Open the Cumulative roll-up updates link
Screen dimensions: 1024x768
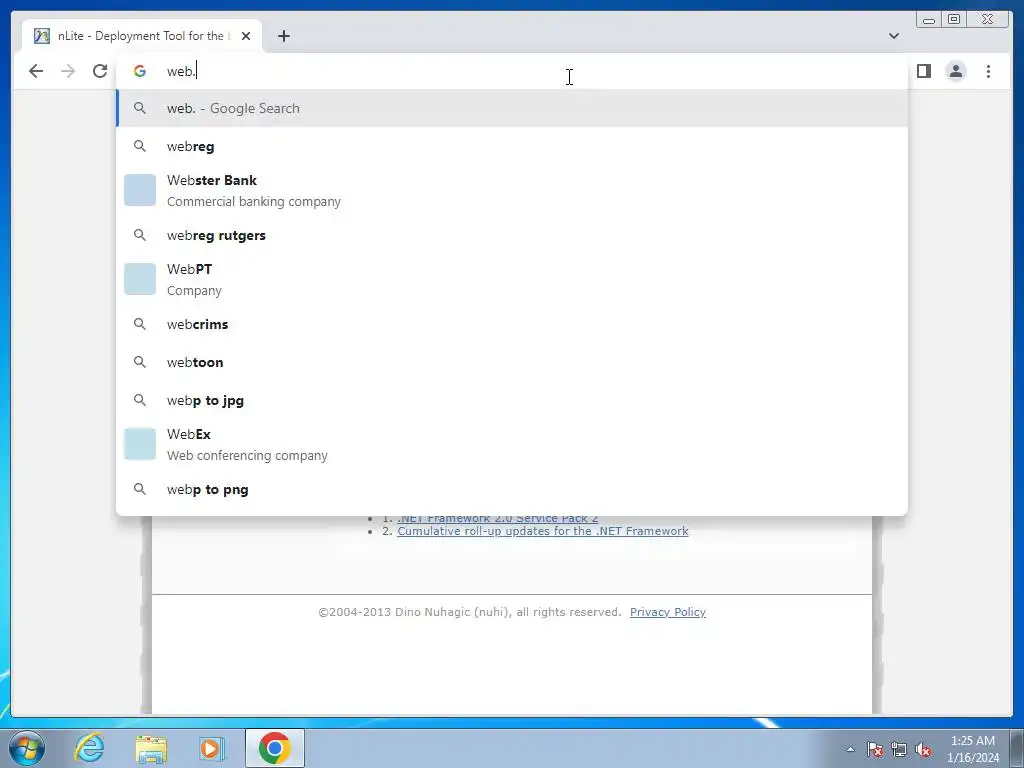click(543, 531)
